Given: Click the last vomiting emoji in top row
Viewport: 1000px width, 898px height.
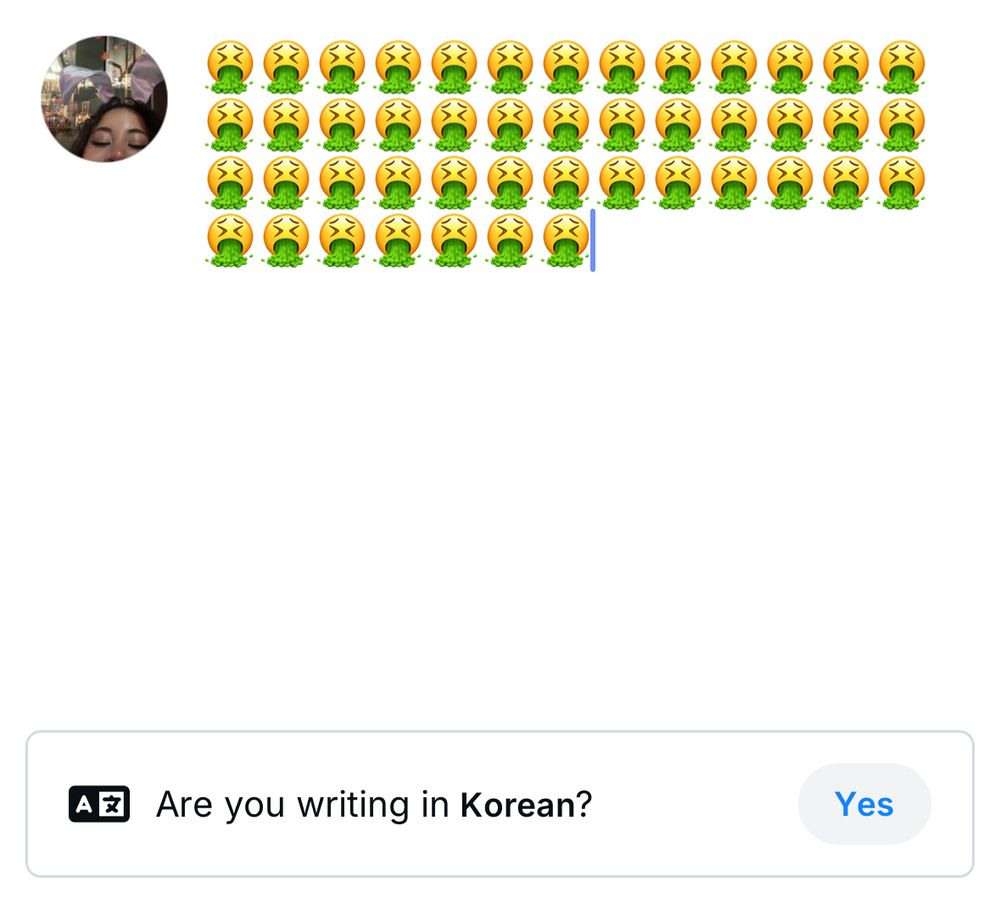Looking at the screenshot, I should (901, 66).
